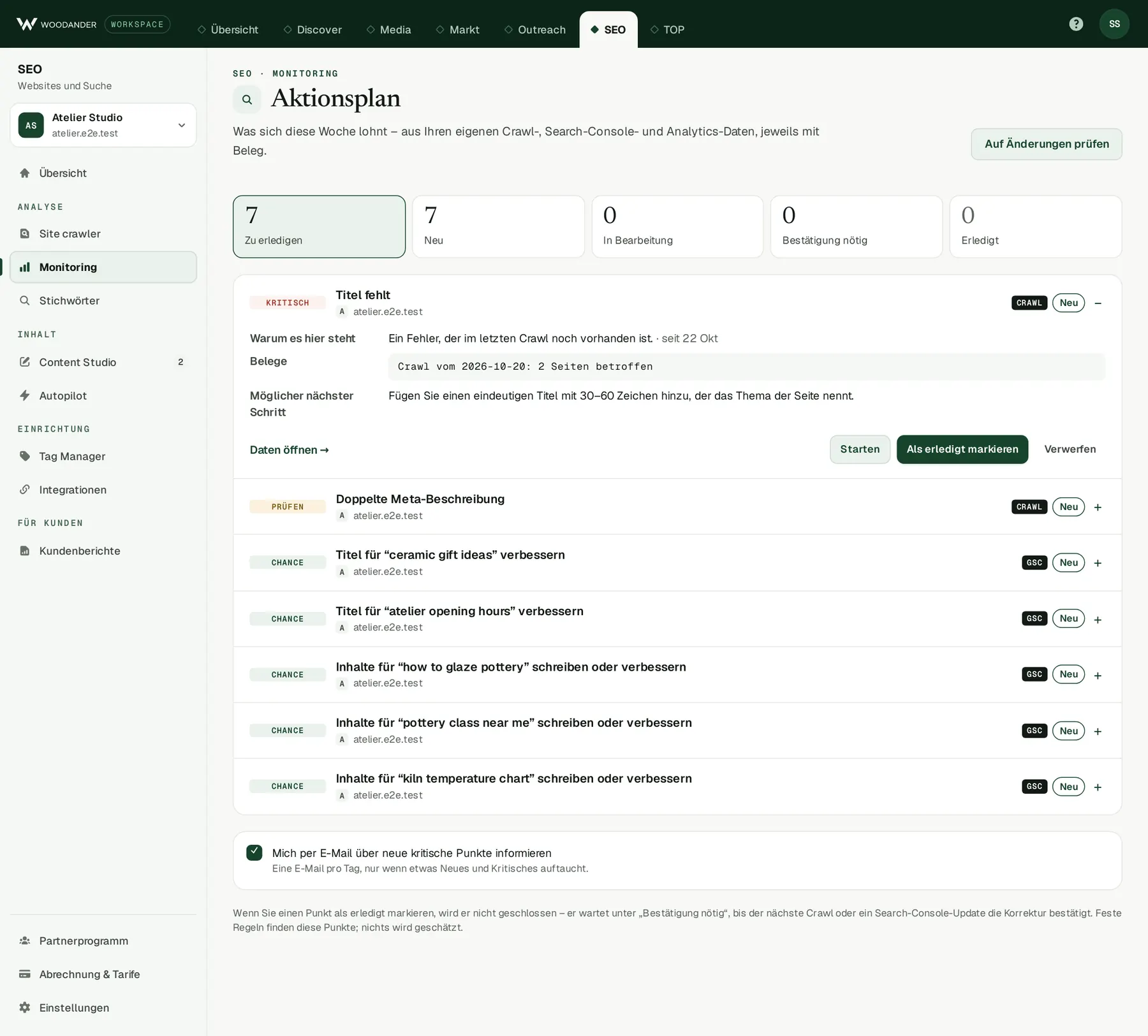Click the Site crawler icon
The height and width of the screenshot is (1036, 1148).
click(x=25, y=233)
